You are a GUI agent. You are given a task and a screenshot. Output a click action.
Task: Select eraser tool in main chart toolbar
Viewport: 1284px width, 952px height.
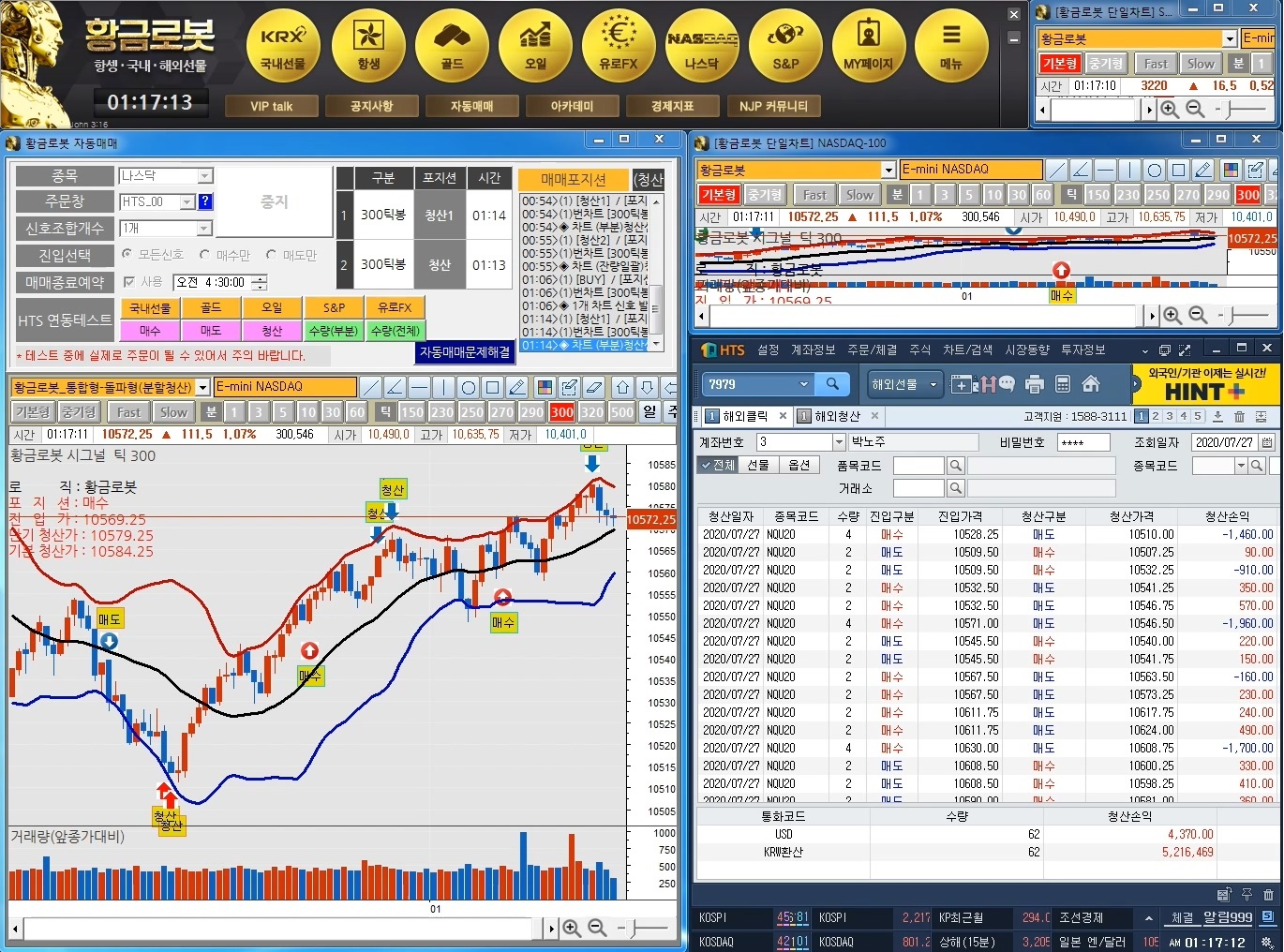pyautogui.click(x=593, y=387)
